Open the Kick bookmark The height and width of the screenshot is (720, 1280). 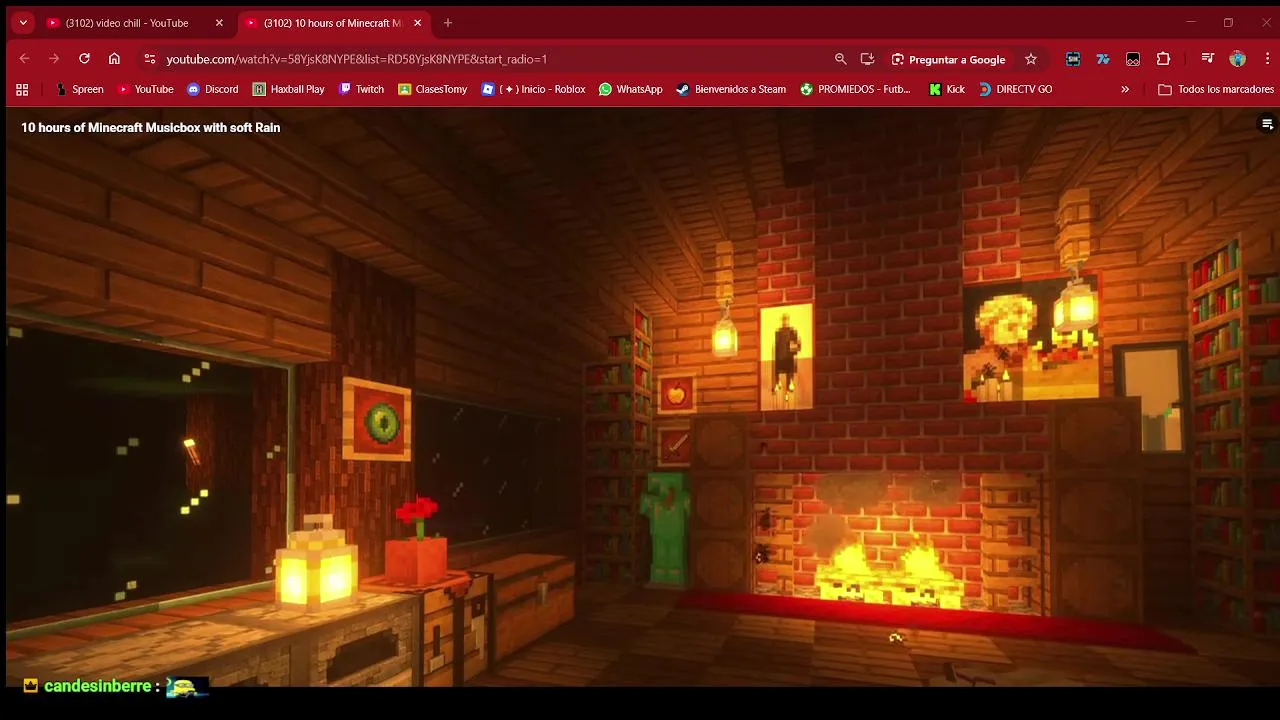[x=947, y=89]
